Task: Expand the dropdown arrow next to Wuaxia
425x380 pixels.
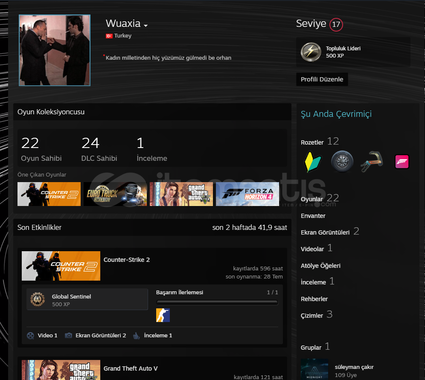Action: pos(145,25)
